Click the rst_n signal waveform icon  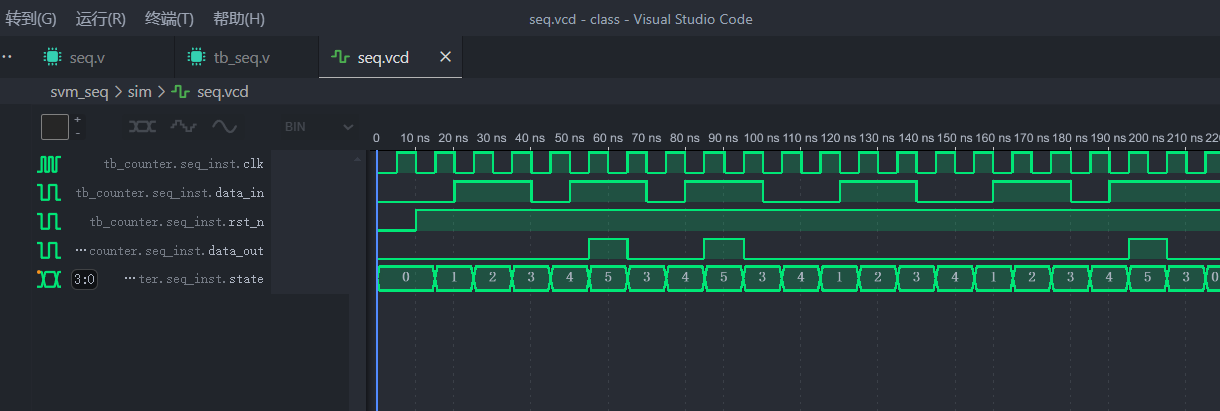(x=48, y=221)
